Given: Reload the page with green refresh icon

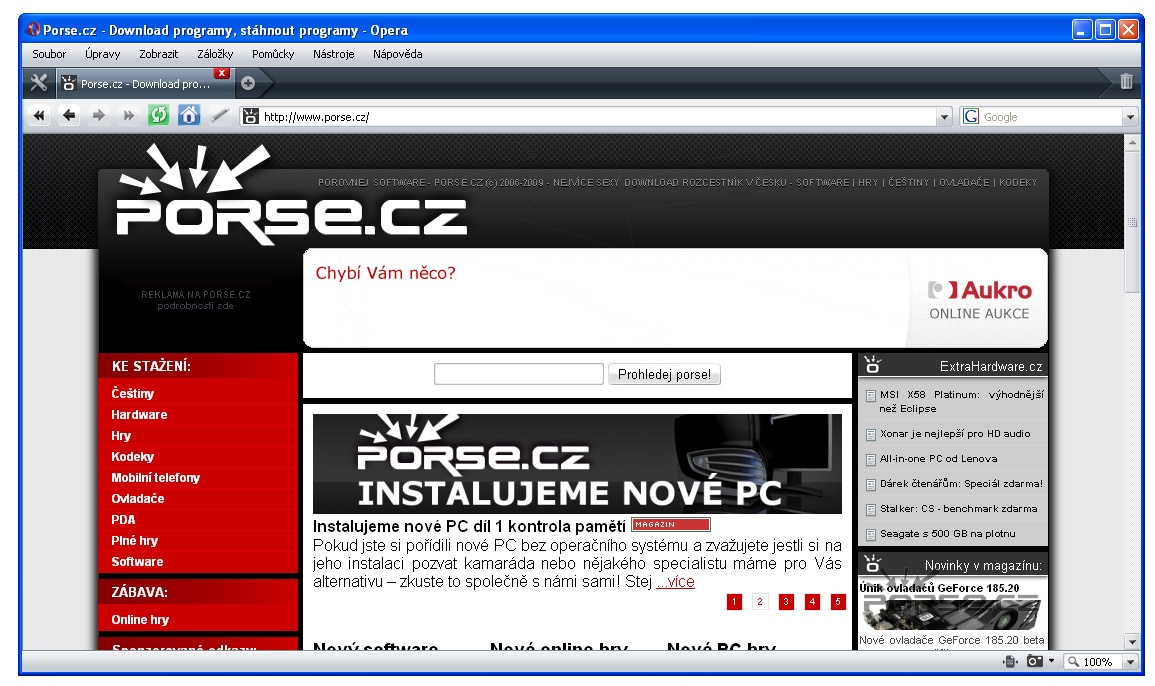Looking at the screenshot, I should [x=158, y=115].
